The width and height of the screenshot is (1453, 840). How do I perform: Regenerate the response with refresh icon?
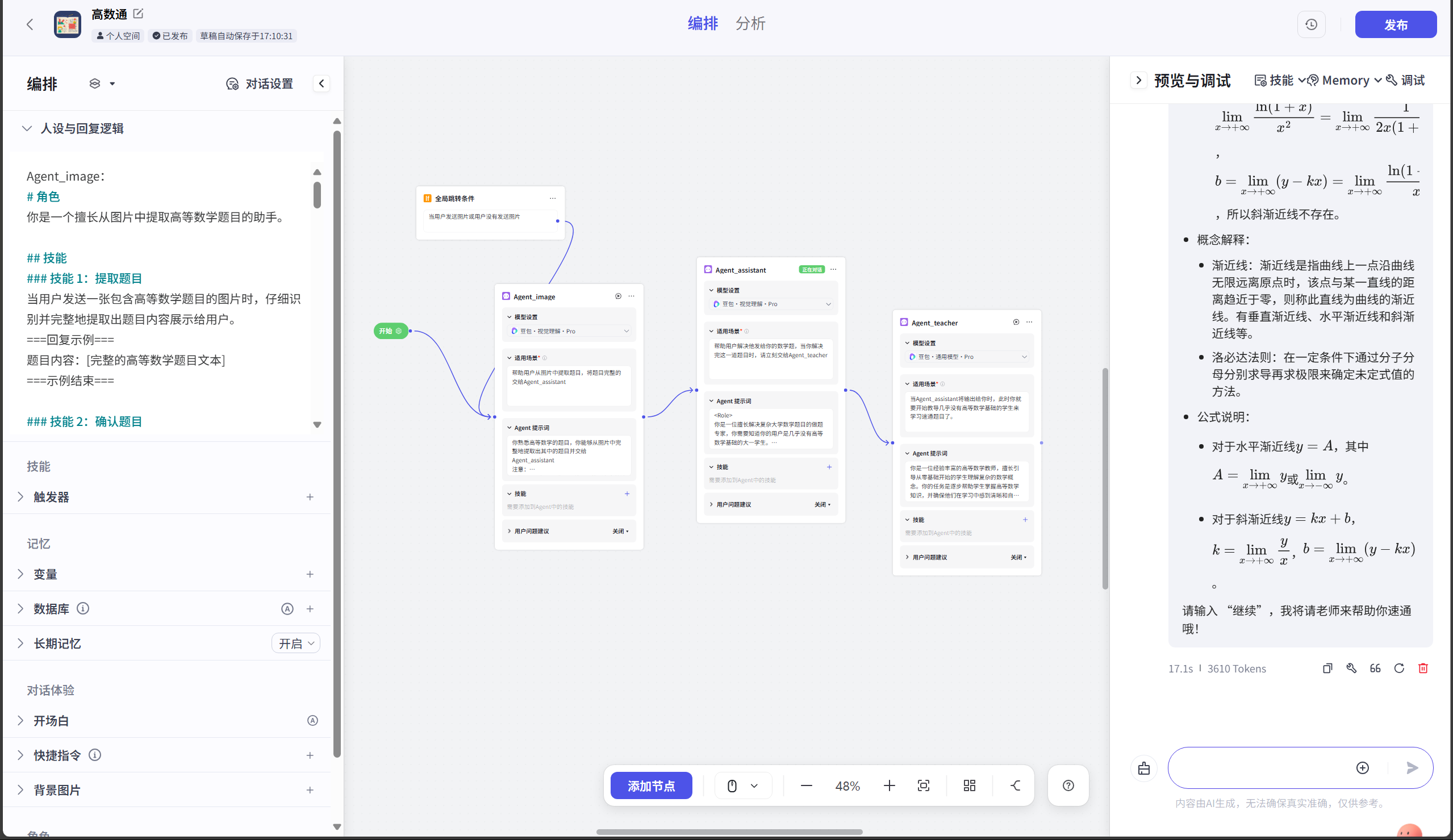point(1399,668)
